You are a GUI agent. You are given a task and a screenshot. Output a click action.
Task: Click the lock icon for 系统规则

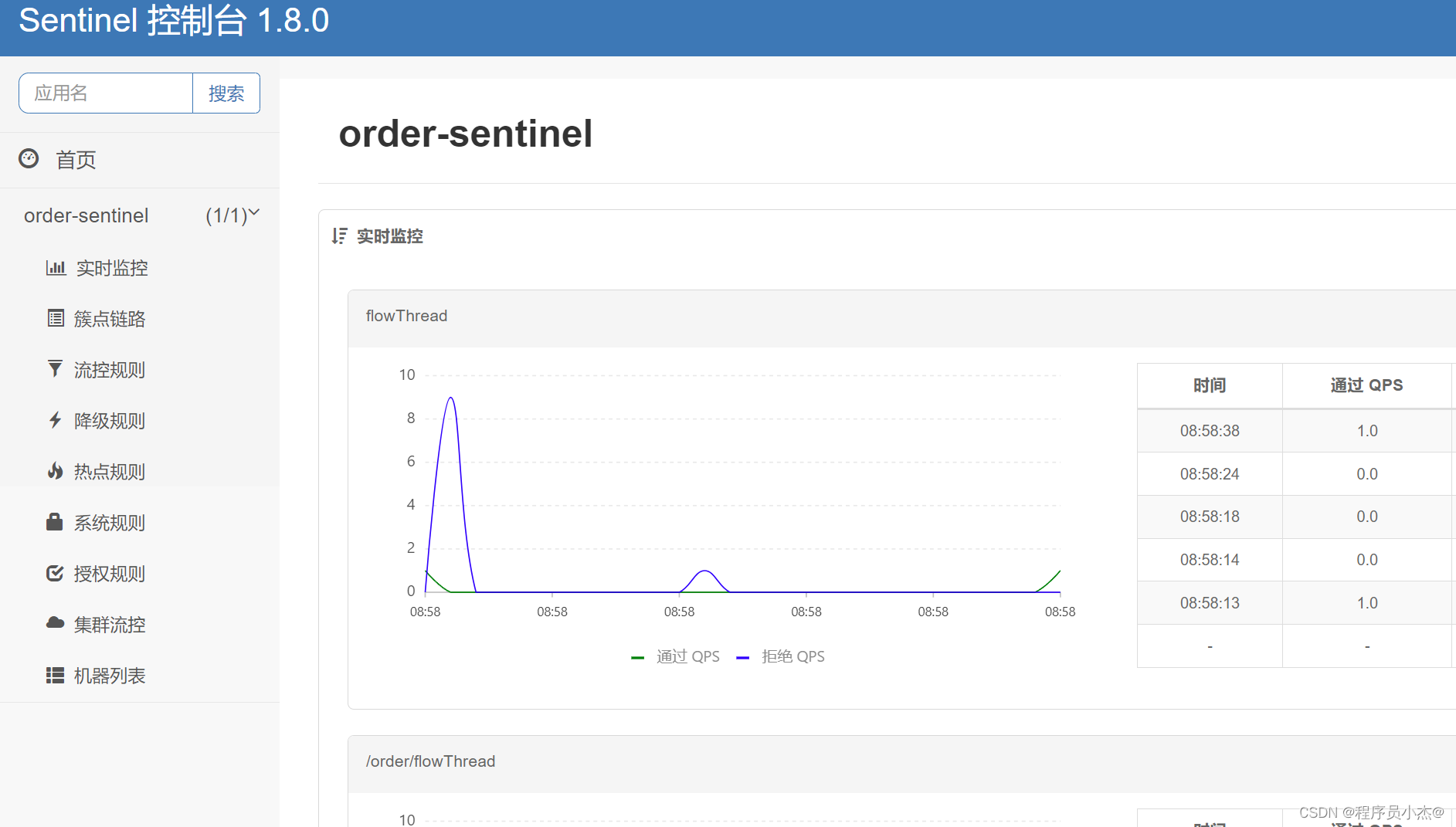55,521
